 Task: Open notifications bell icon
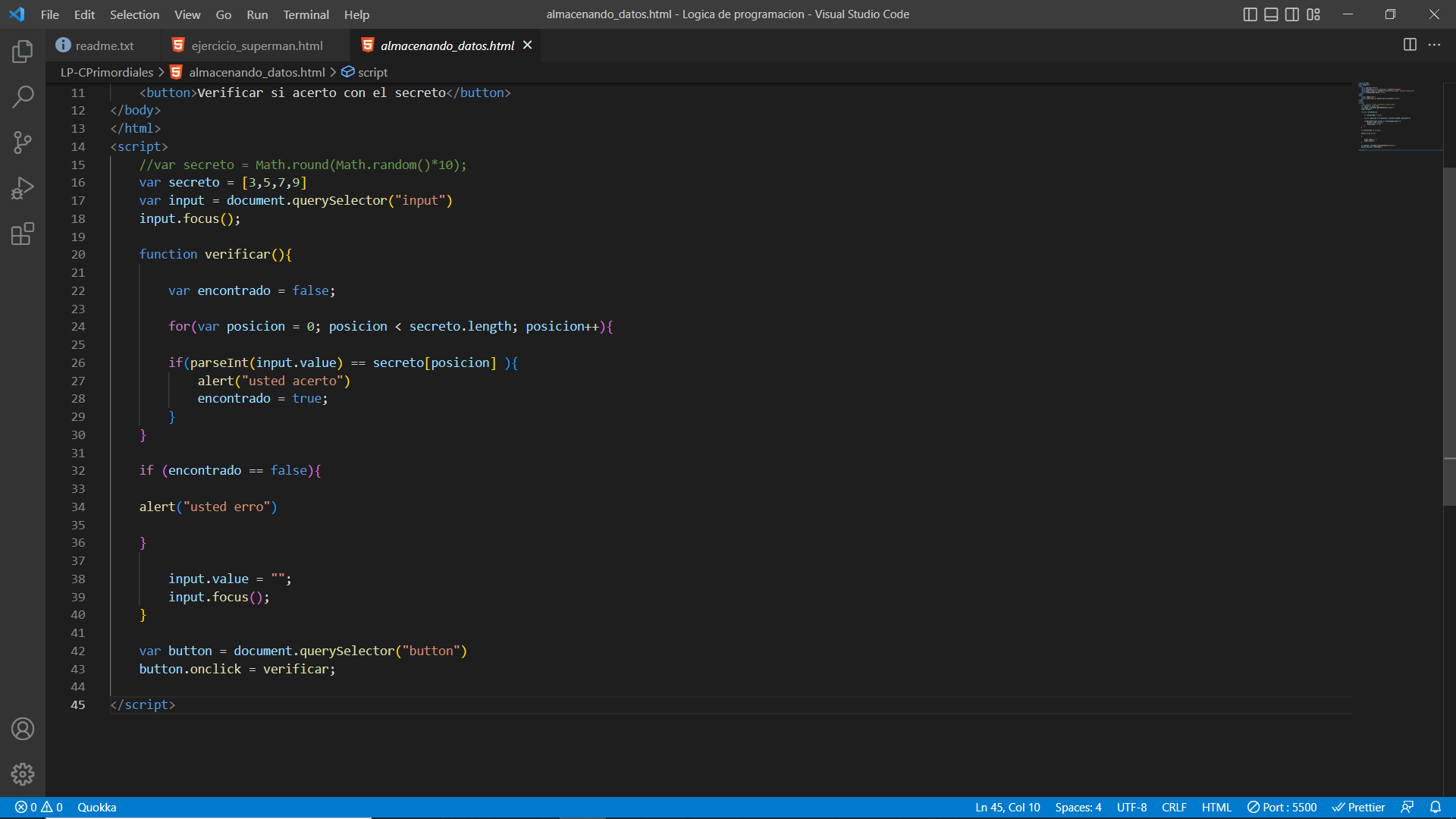pyautogui.click(x=1436, y=807)
